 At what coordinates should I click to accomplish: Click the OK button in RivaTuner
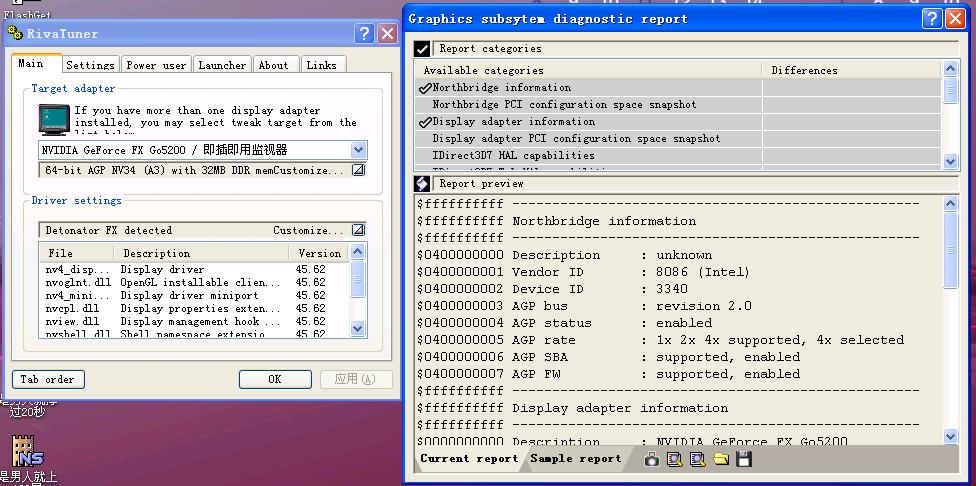point(275,380)
